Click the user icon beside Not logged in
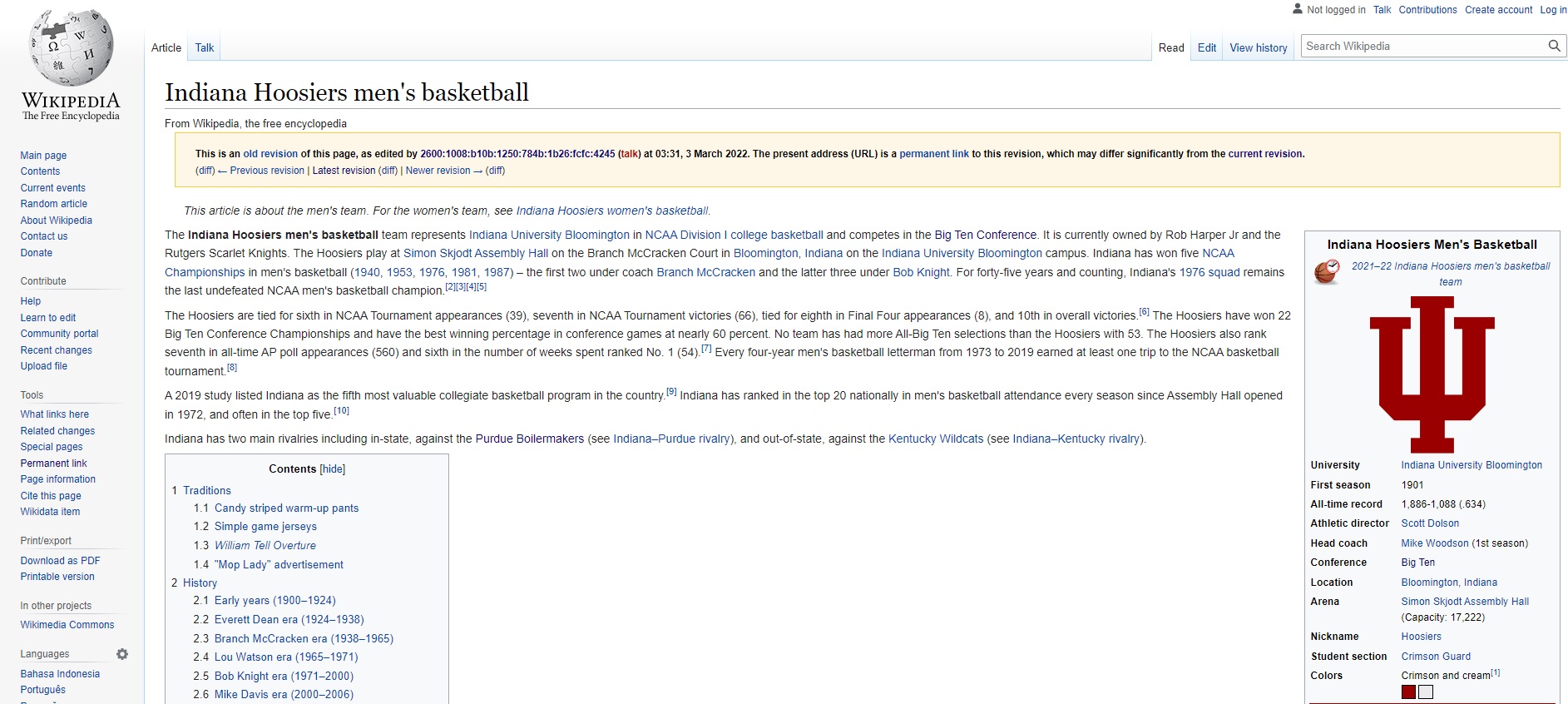 pos(1298,9)
